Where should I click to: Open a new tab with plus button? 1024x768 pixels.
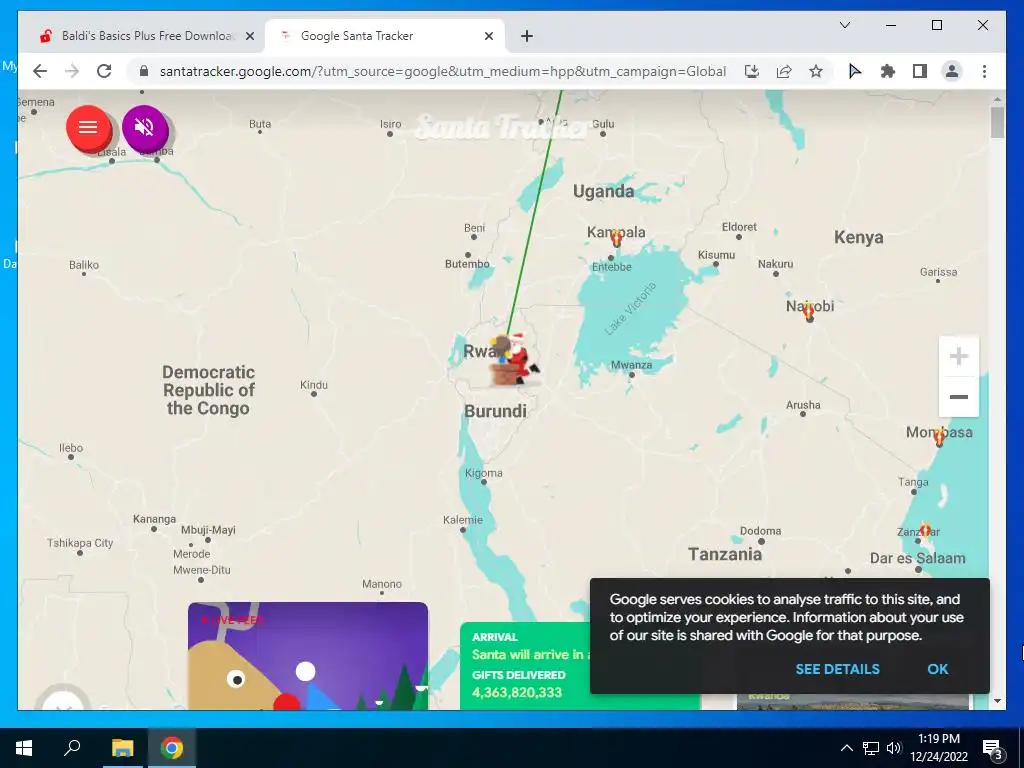click(527, 36)
